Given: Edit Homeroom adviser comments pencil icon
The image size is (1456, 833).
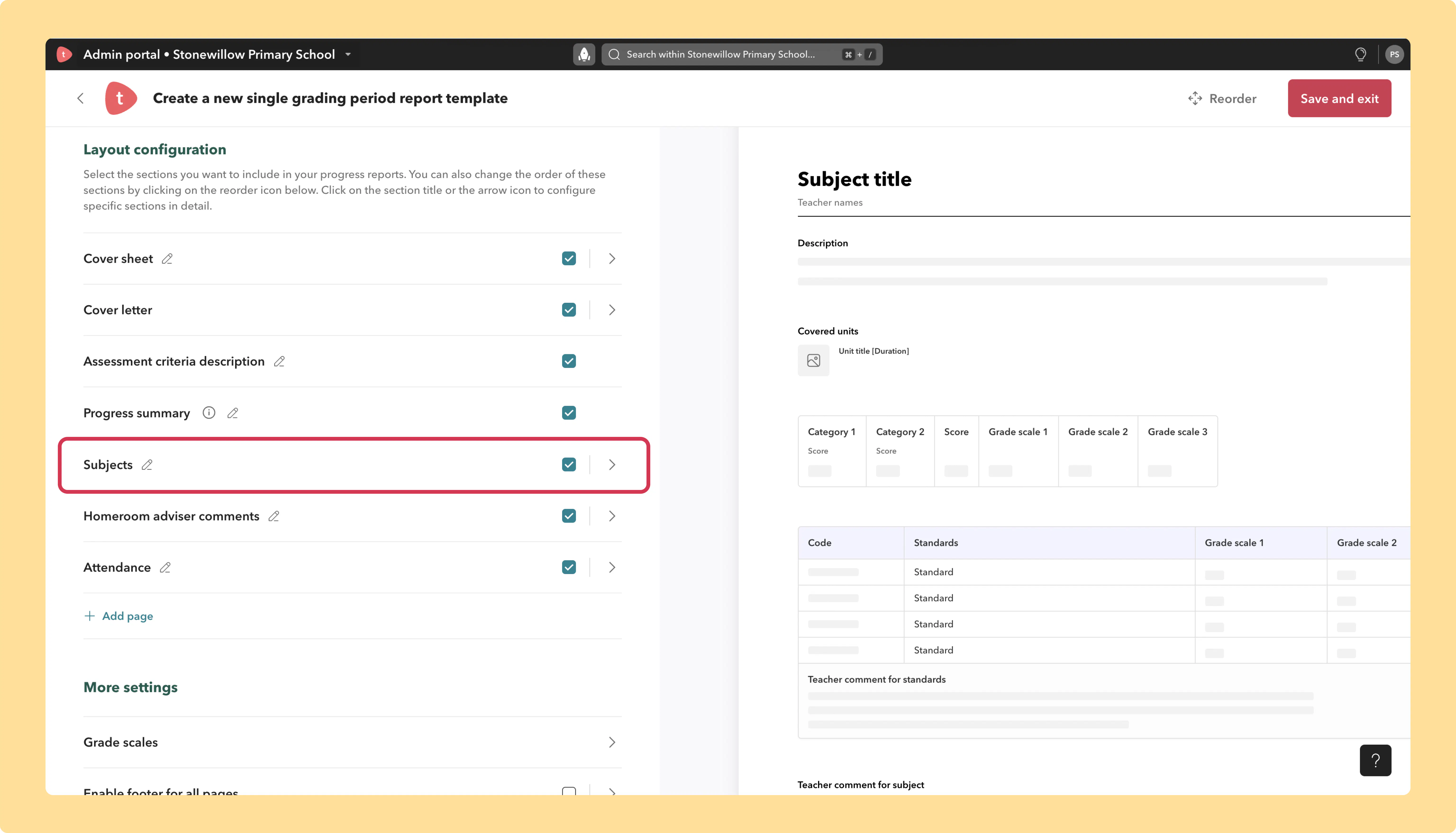Looking at the screenshot, I should tap(274, 516).
